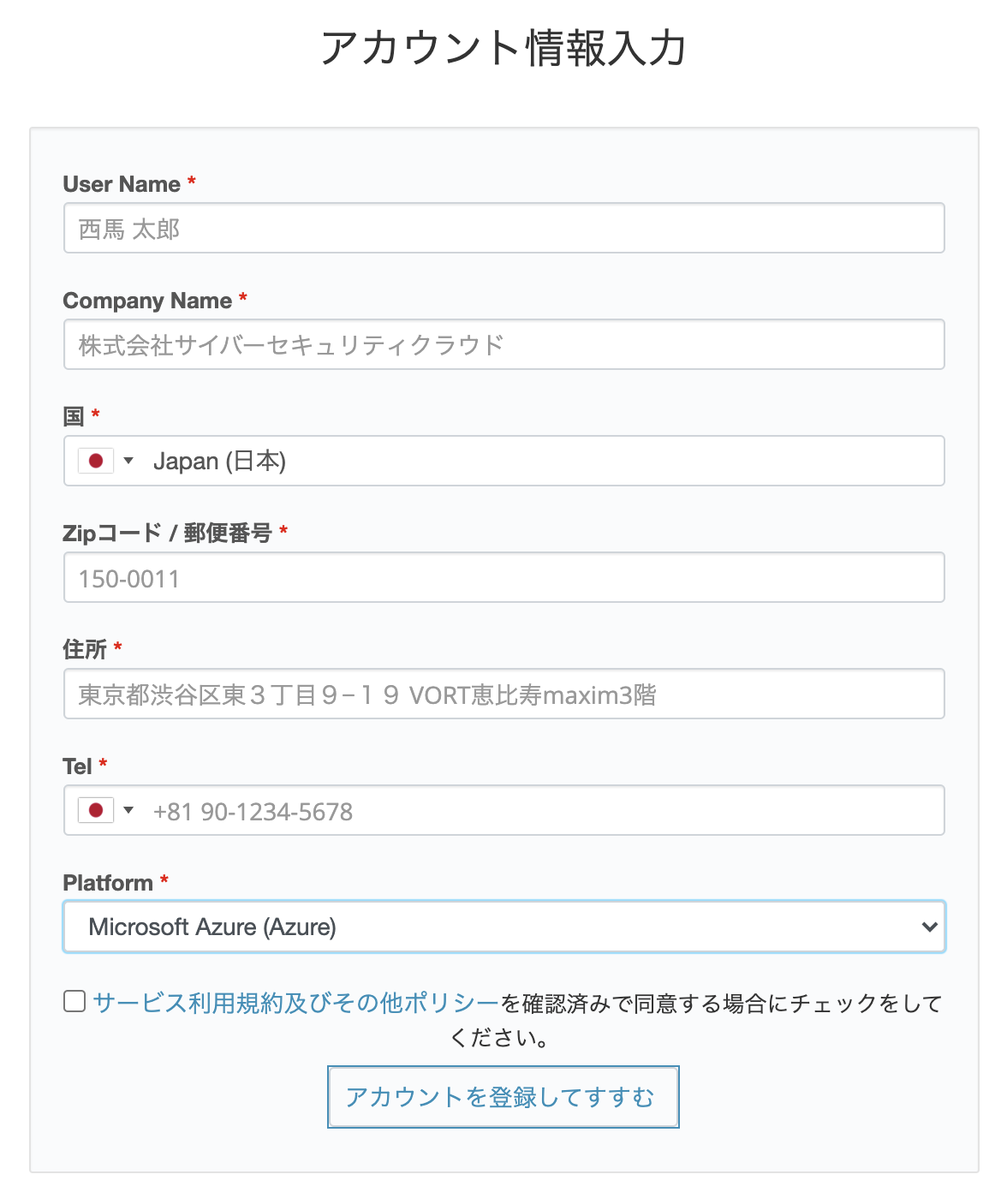The height and width of the screenshot is (1204, 1007).
Task: Click the Company Name label
Action: (147, 301)
